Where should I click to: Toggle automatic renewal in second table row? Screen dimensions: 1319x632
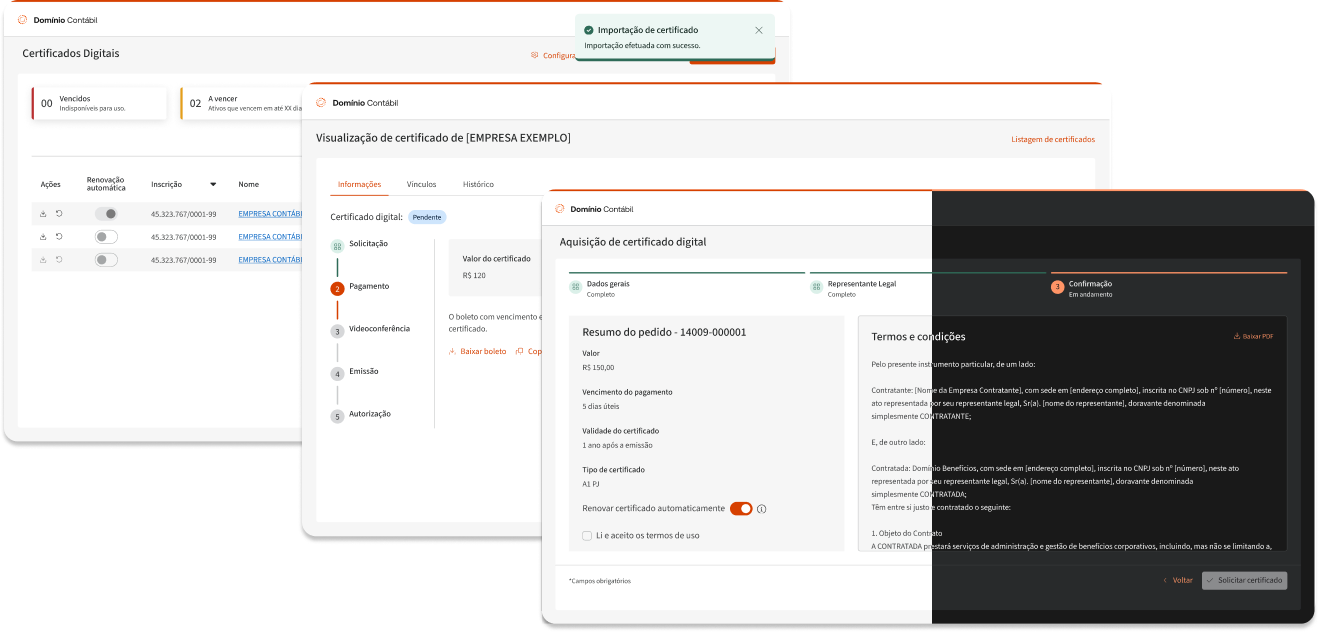pyautogui.click(x=106, y=236)
